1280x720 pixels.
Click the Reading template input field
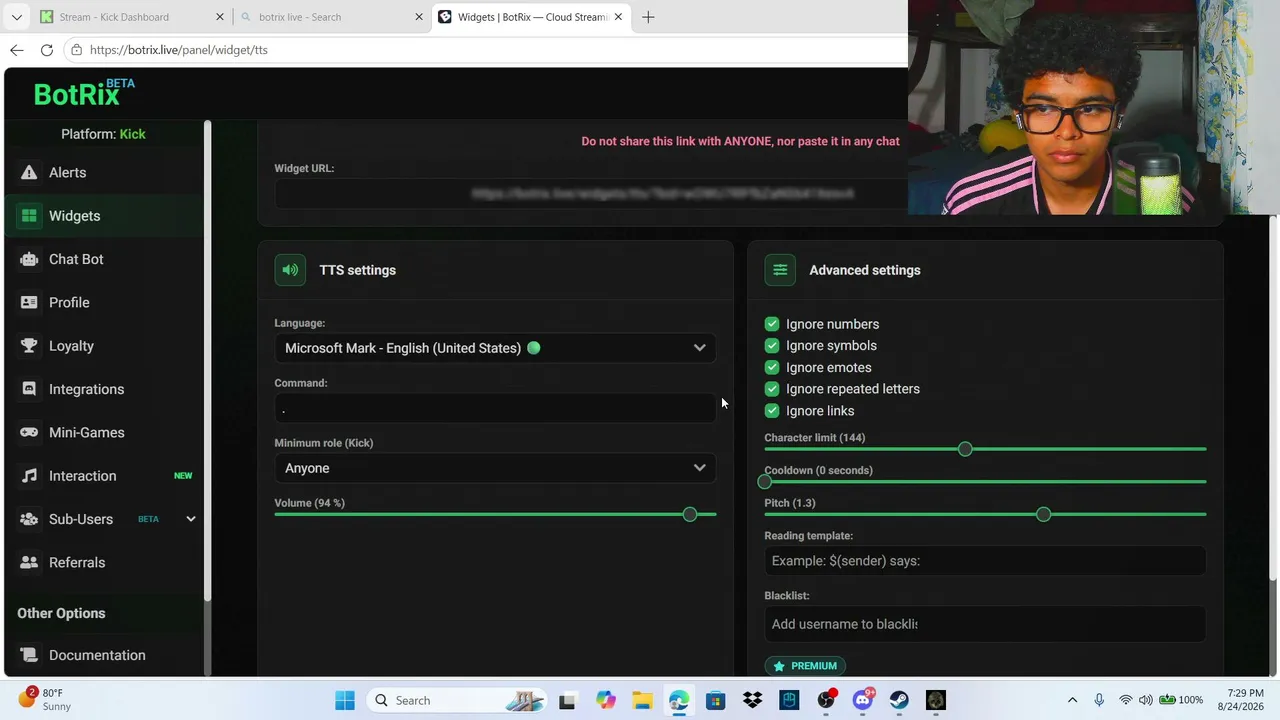(985, 561)
